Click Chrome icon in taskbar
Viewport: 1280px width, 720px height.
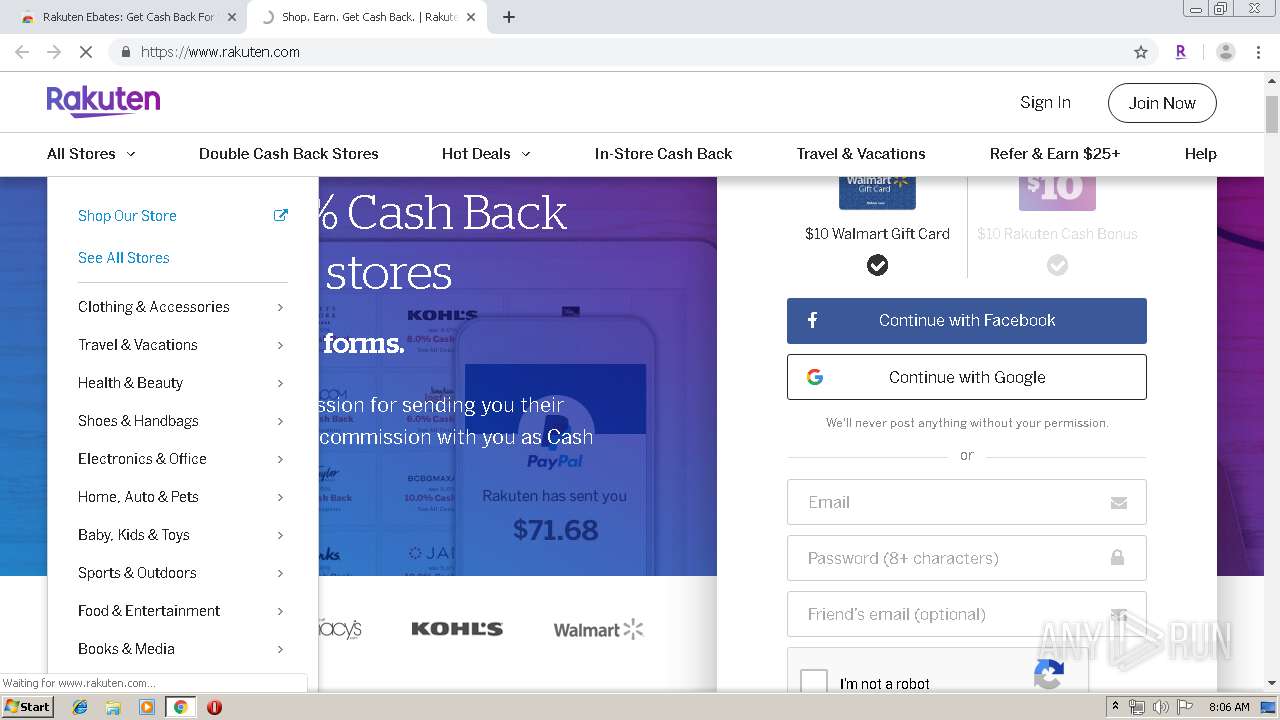[x=180, y=707]
